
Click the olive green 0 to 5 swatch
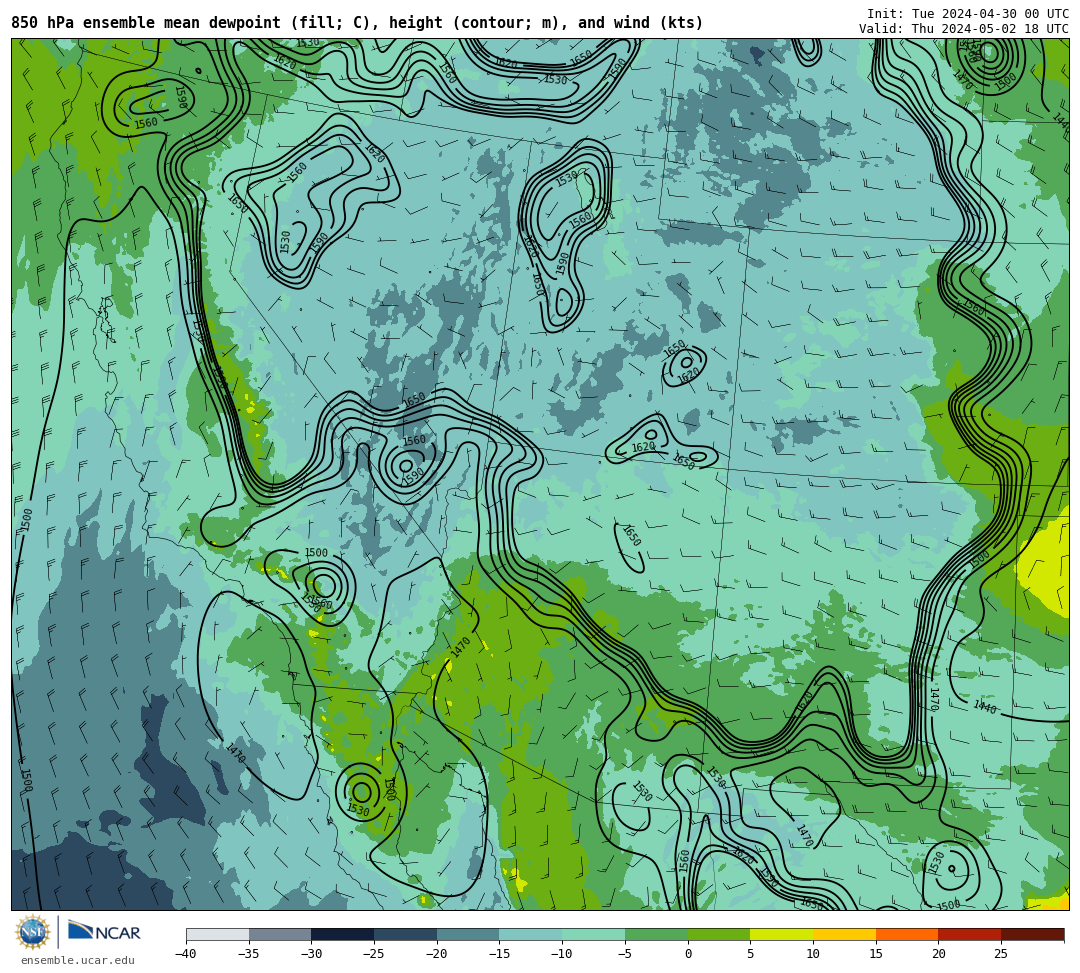tap(719, 934)
